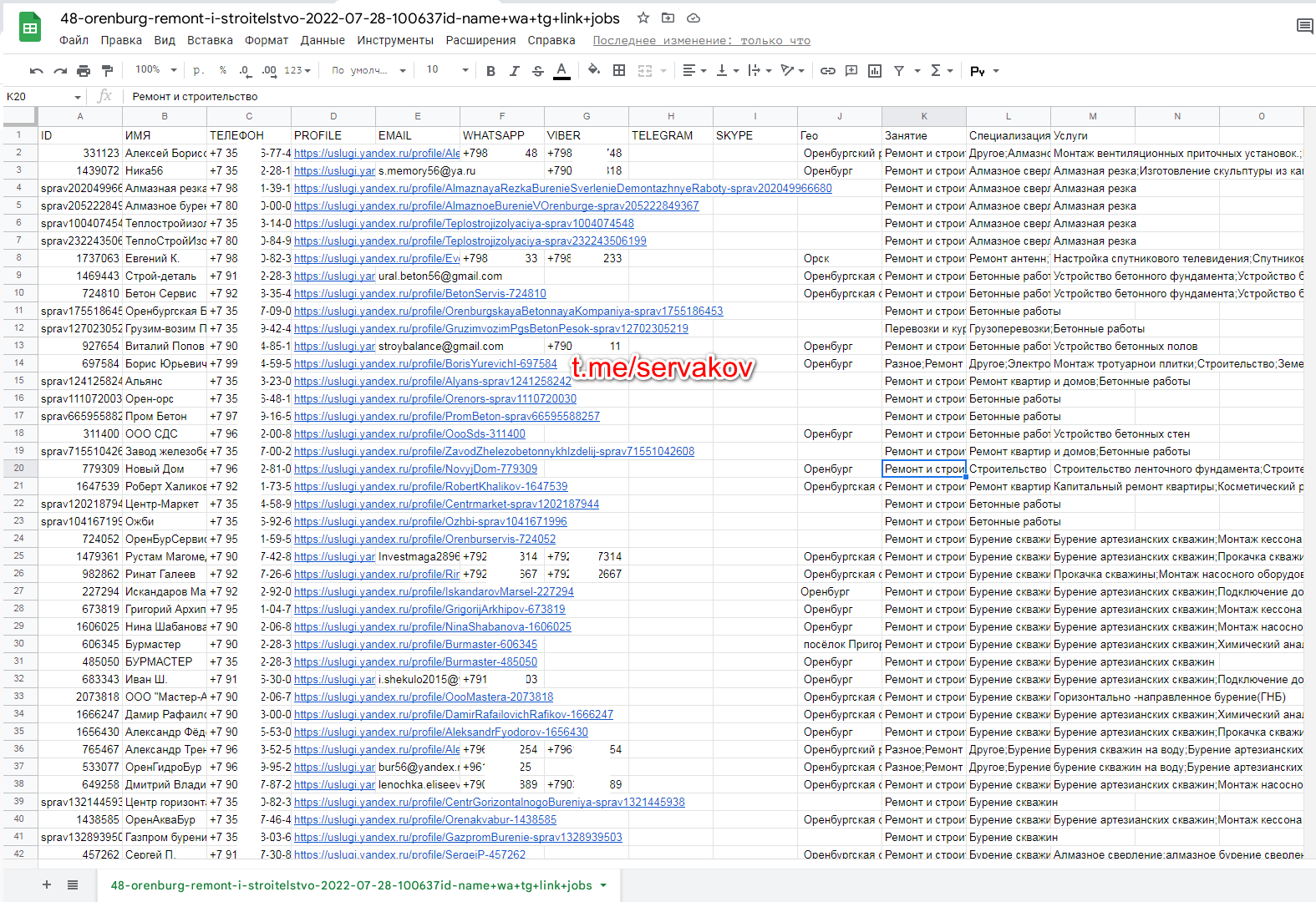Insert chart using the chart icon

875,71
